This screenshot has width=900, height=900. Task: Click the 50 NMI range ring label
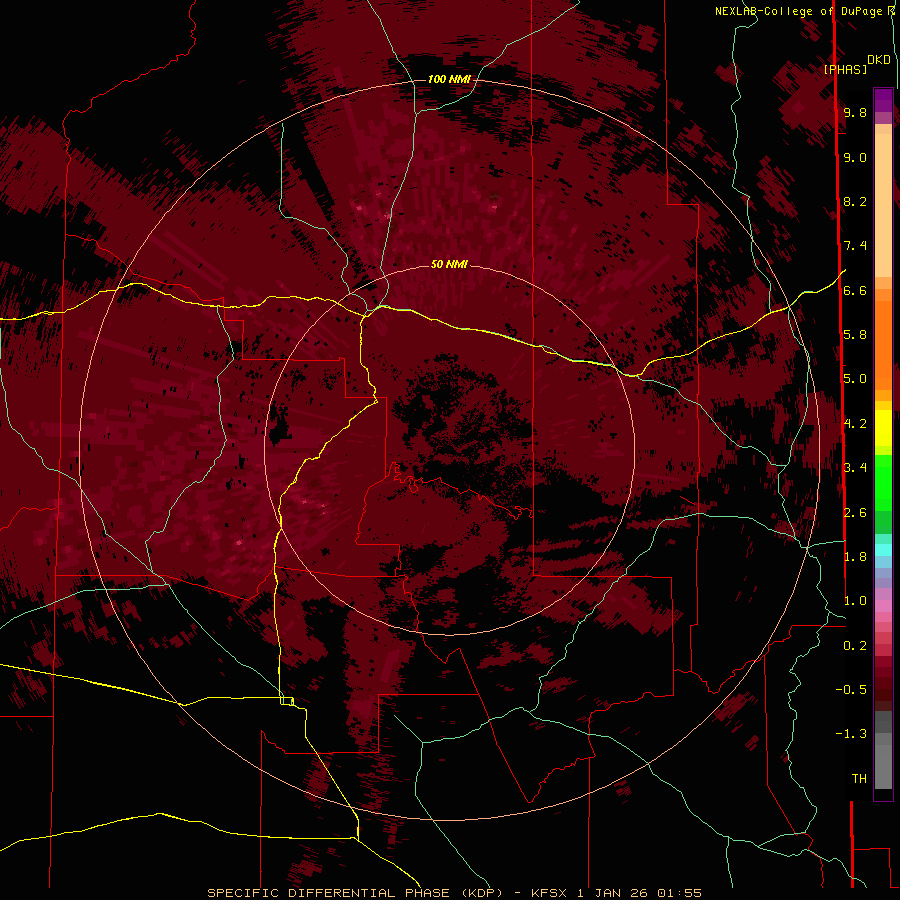[x=449, y=264]
